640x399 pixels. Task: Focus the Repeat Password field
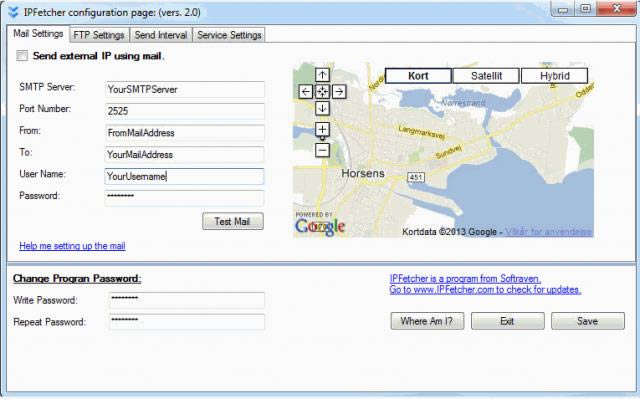[187, 321]
